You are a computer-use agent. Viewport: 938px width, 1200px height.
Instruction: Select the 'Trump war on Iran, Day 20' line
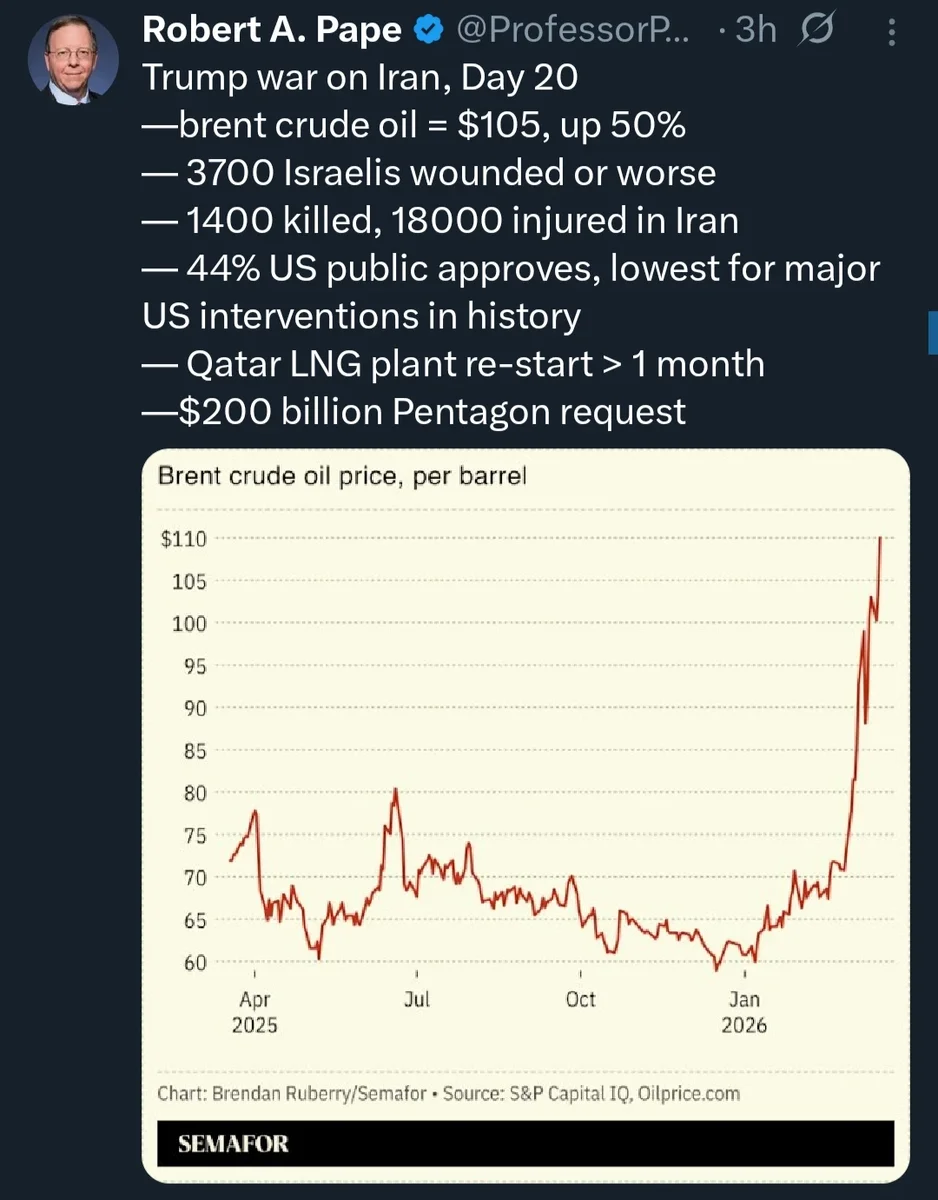tap(360, 77)
